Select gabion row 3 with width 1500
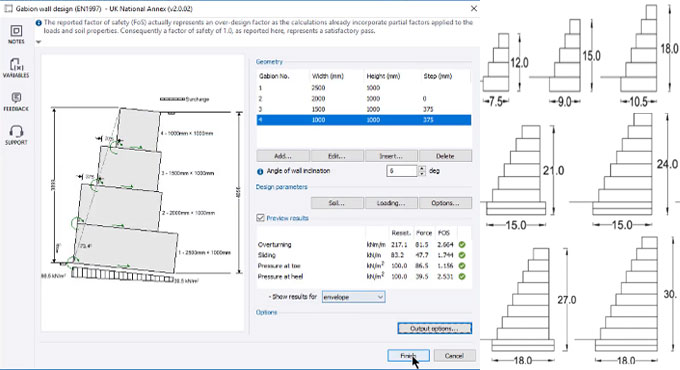 pos(364,109)
